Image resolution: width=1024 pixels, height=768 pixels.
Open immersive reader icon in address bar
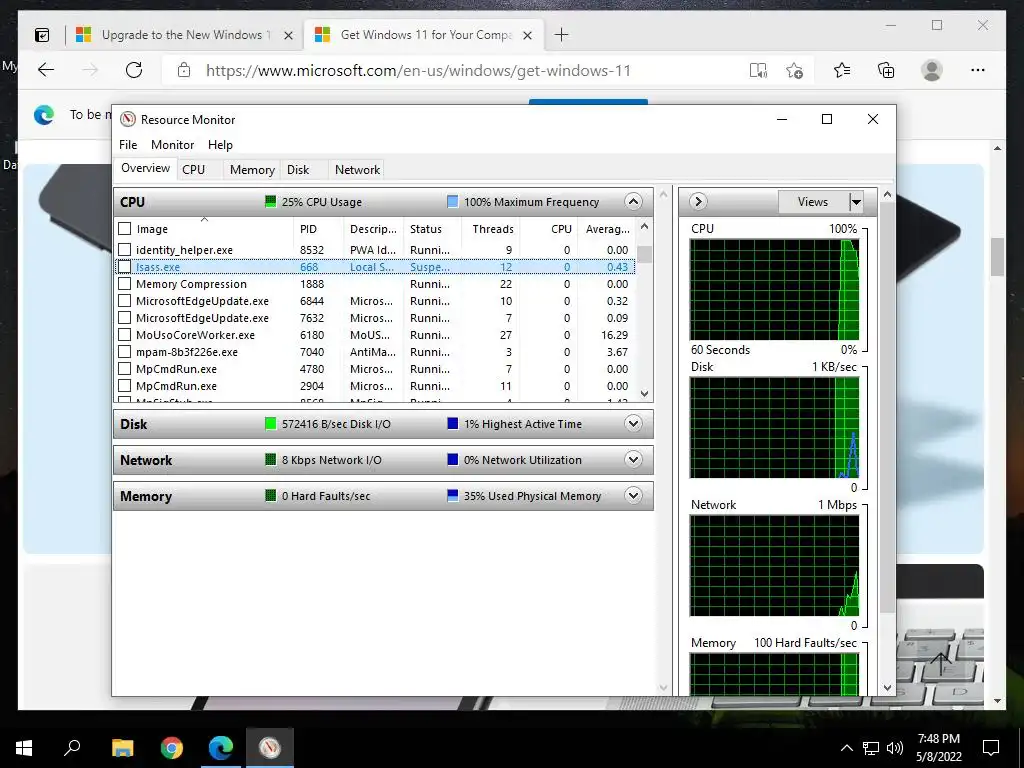[x=758, y=71]
